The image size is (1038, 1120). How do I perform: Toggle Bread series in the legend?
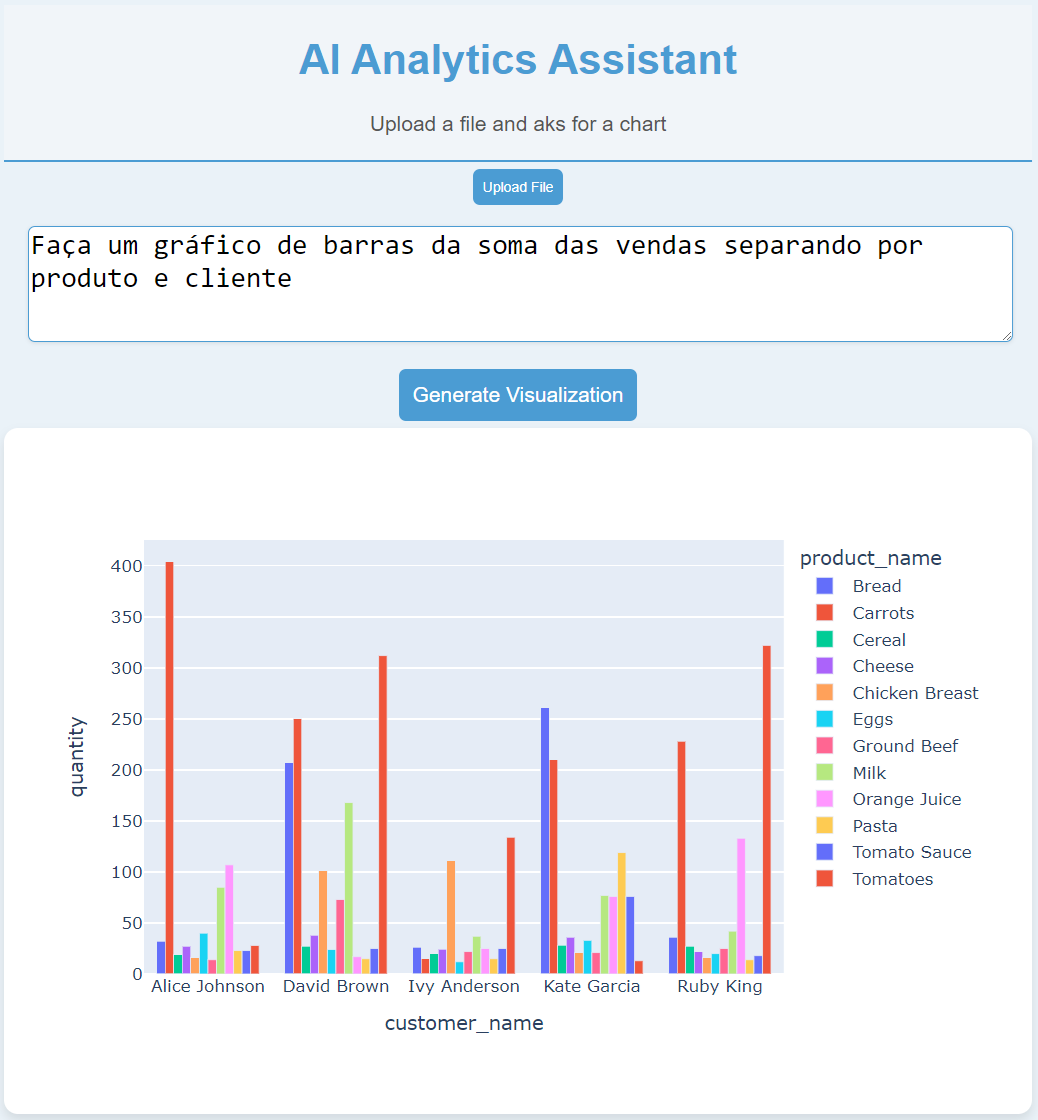(876, 586)
